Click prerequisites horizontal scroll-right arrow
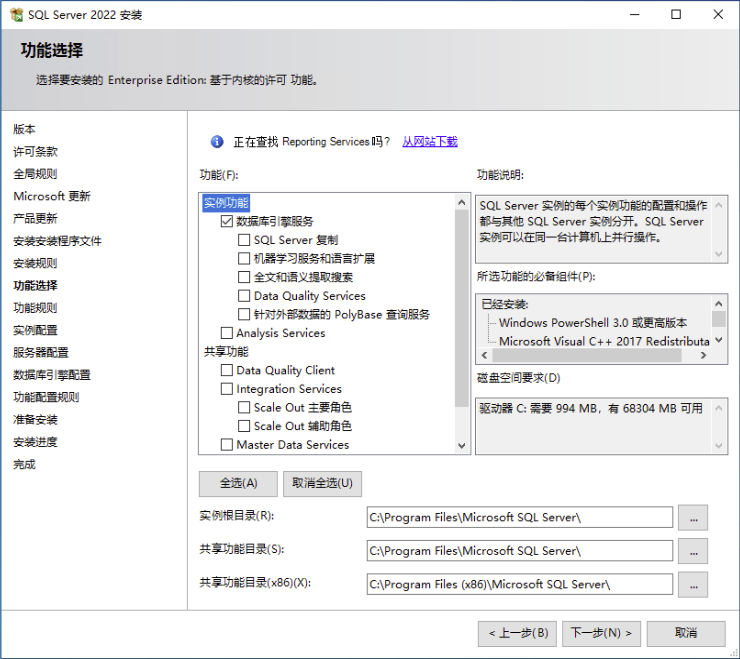740x659 pixels. click(704, 355)
